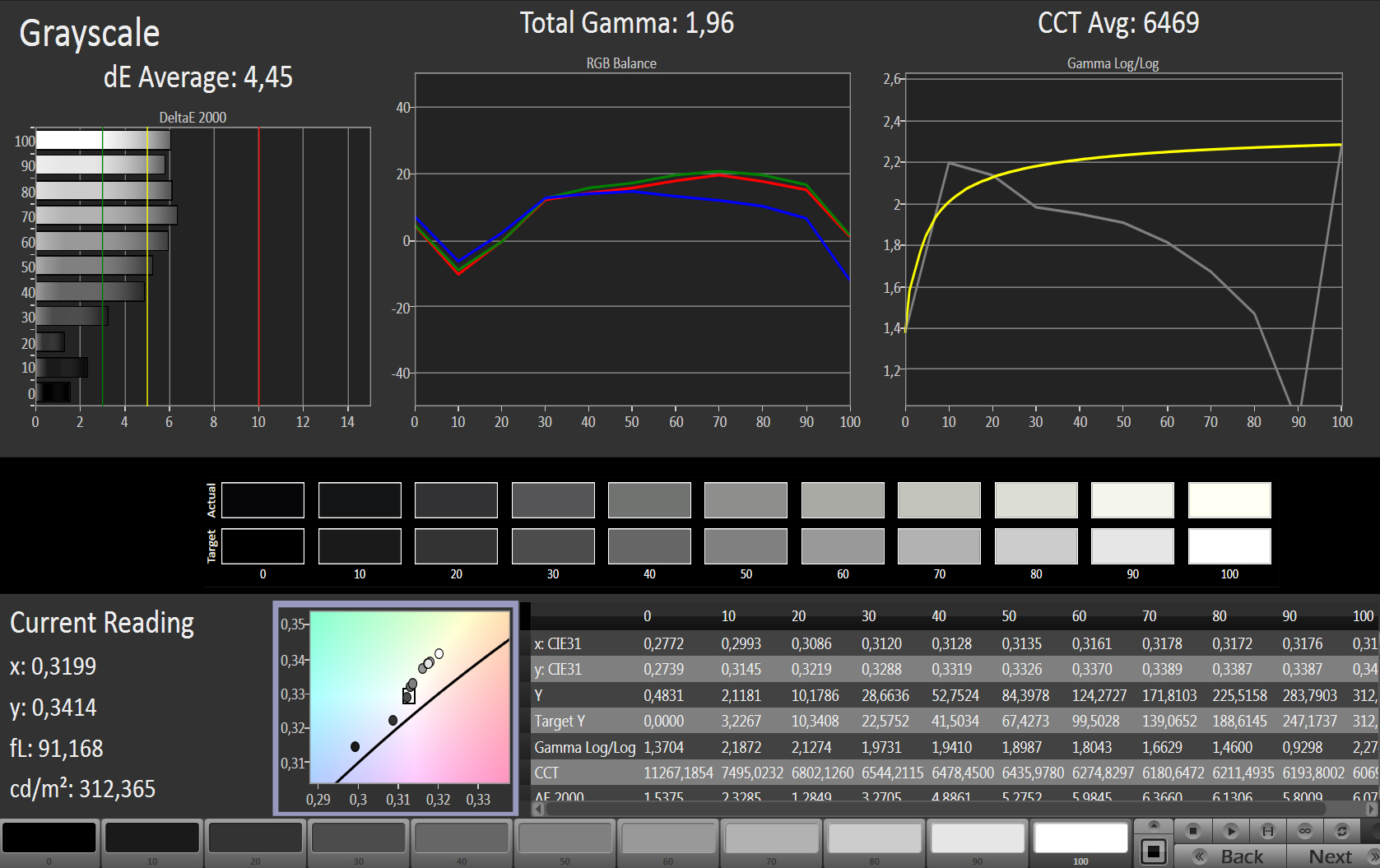Click the 'y: CIE31' row label
Viewport: 1380px width, 868px height.
(558, 669)
